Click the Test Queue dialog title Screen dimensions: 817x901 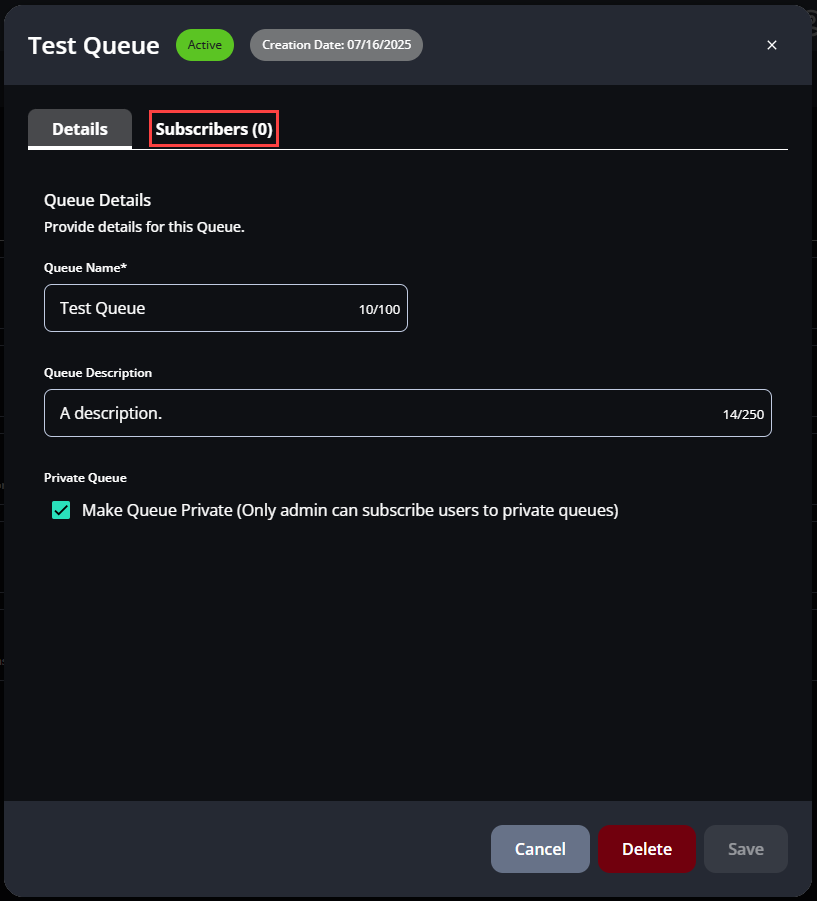94,45
